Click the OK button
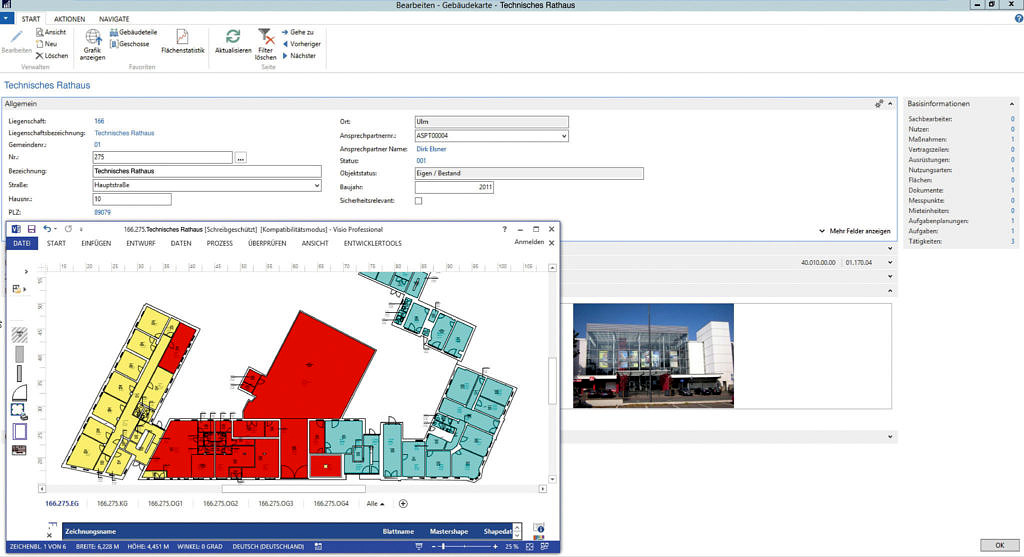1024x557 pixels. 997,545
